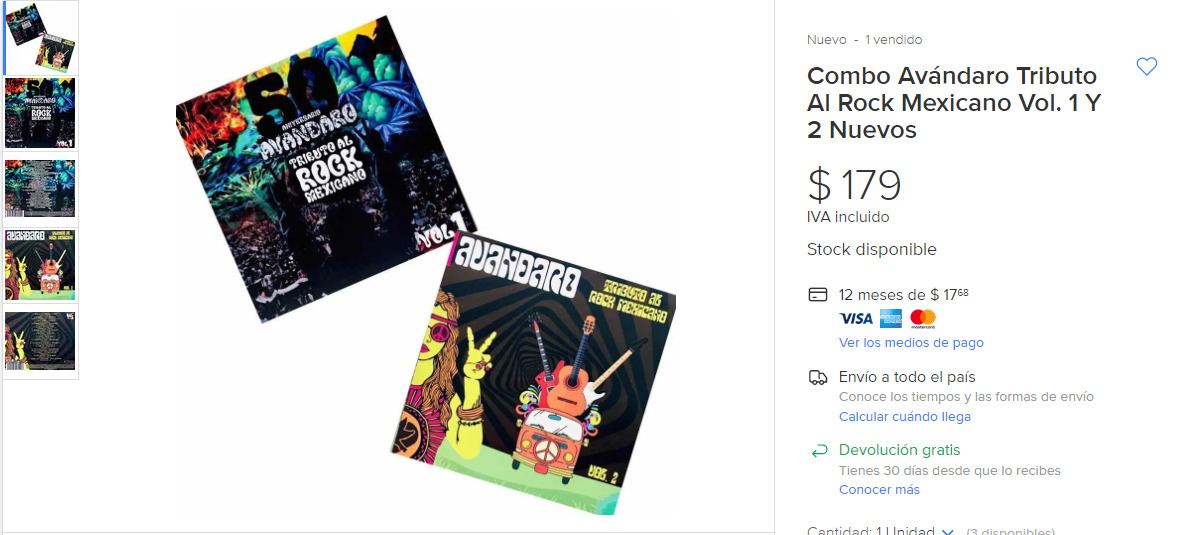Click the Mastercard logo
1189x535 pixels.
coord(923,318)
